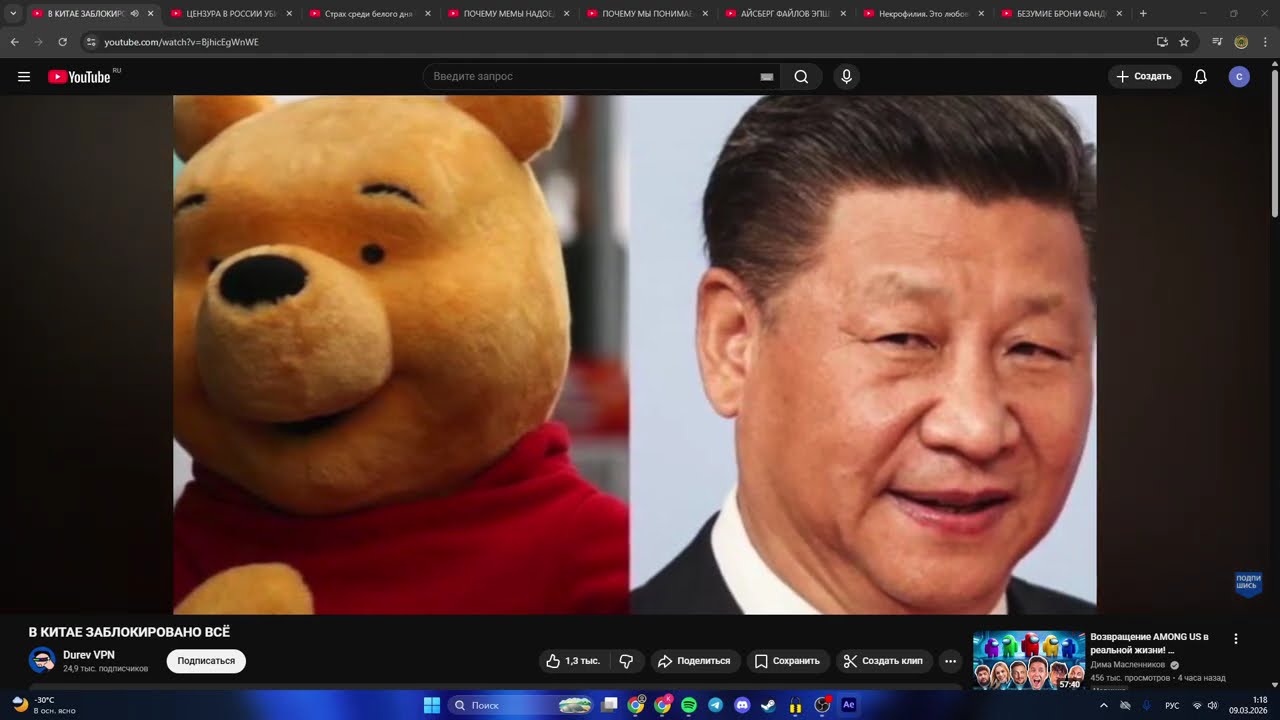
Task: Open the taskbar clock and date
Action: pos(1249,705)
